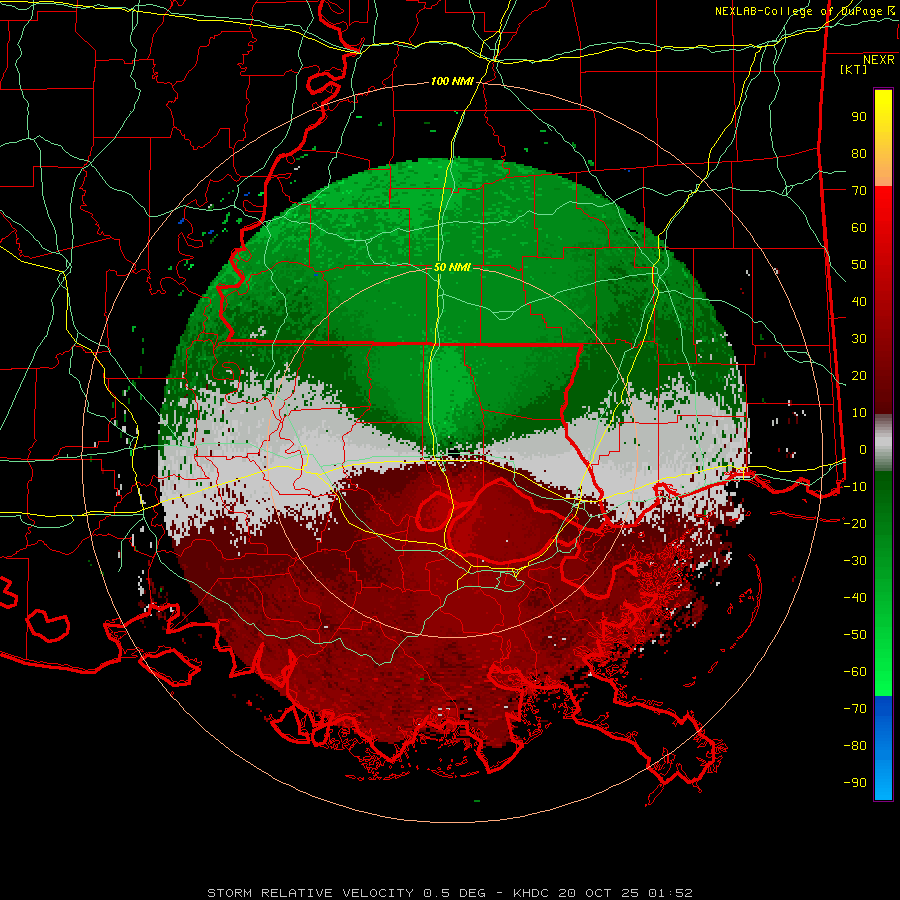Click the 70 value on velocity scale

[x=859, y=191]
